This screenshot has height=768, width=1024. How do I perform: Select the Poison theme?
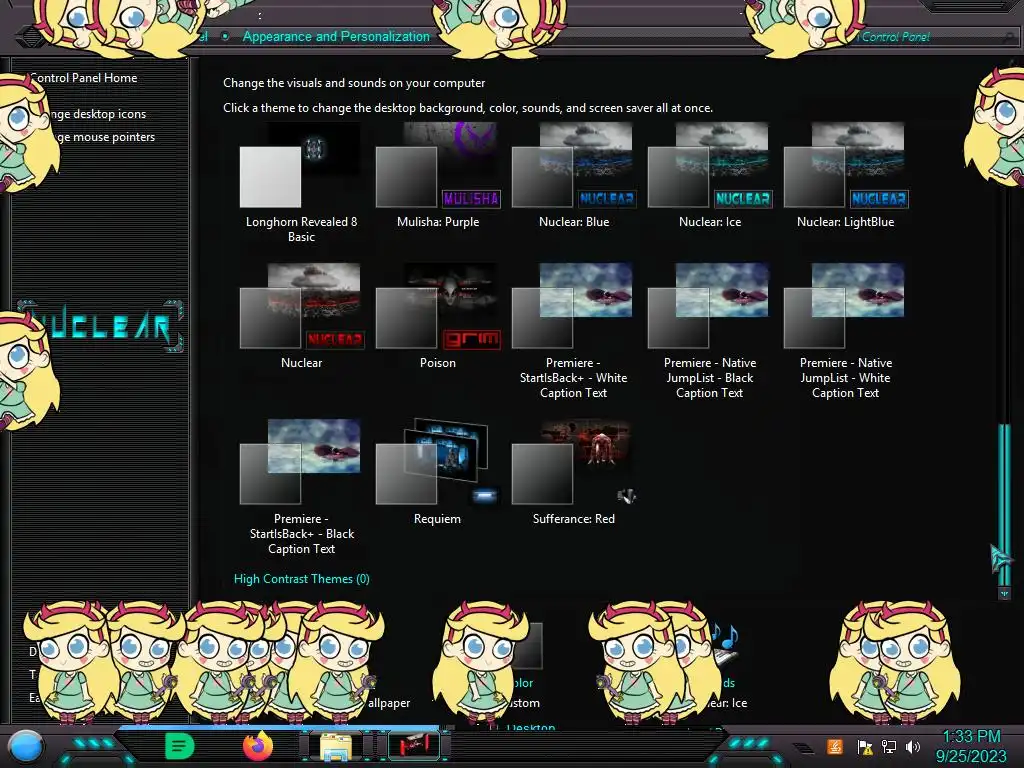coord(438,316)
